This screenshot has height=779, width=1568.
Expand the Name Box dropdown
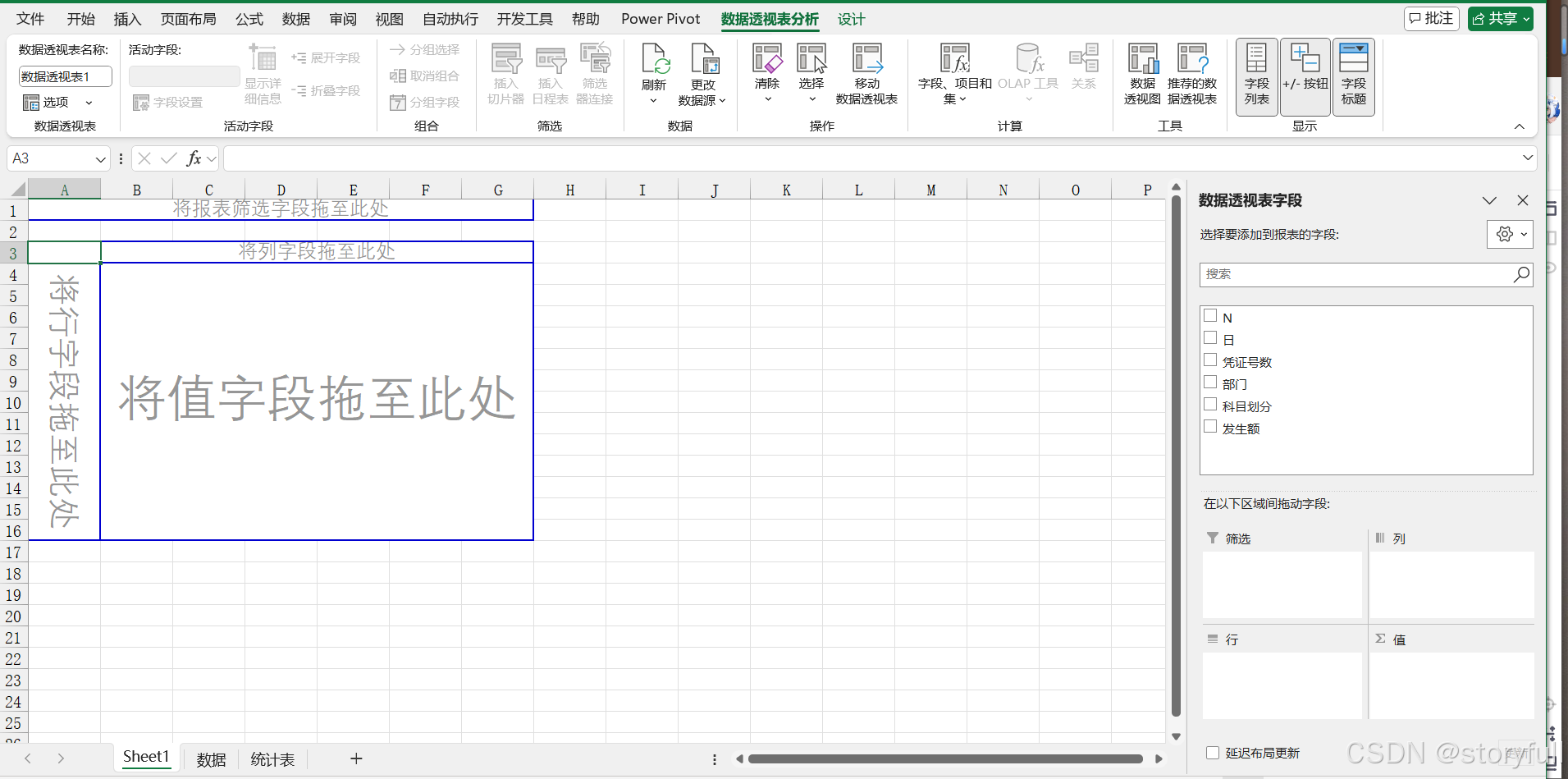coord(100,158)
